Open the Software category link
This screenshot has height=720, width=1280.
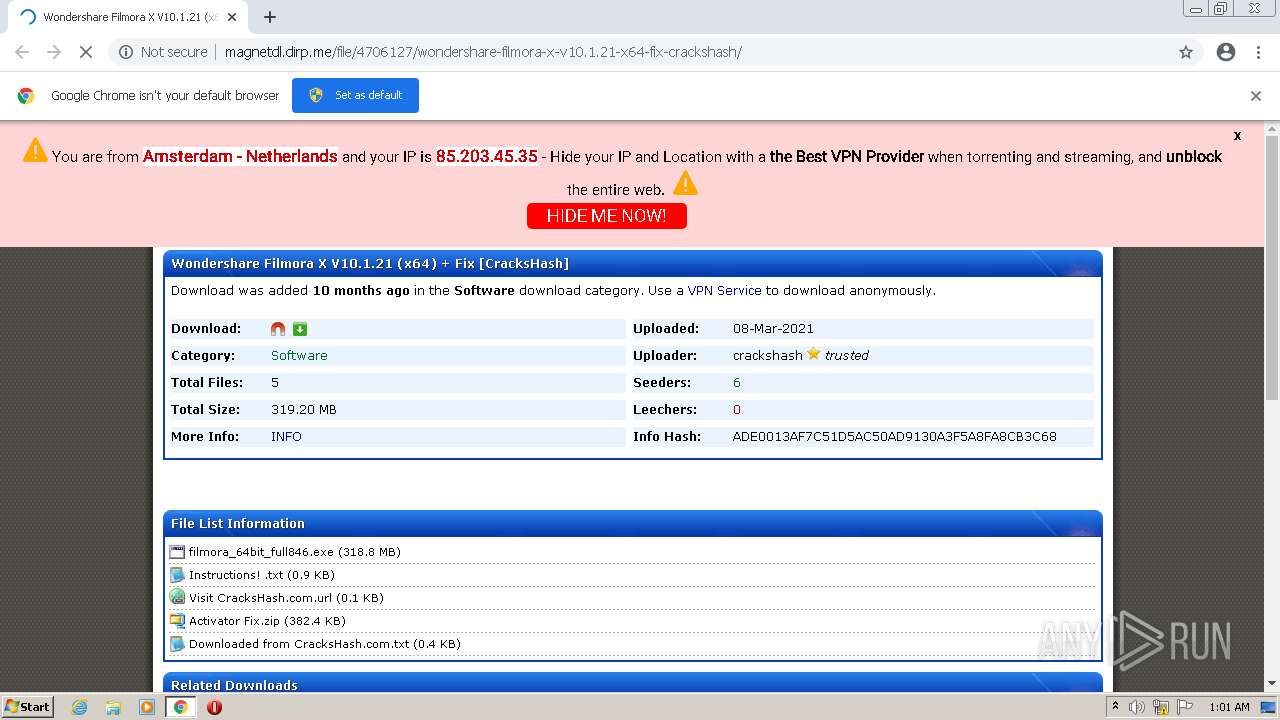point(299,356)
